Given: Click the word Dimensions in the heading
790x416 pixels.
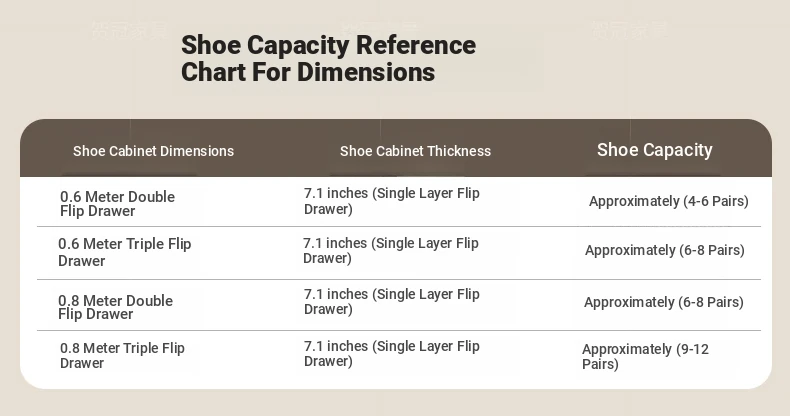Looking at the screenshot, I should click(366, 72).
